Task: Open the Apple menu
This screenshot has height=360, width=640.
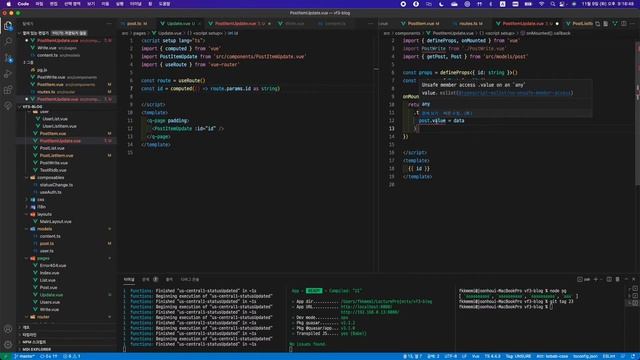Action: (x=9, y=4)
